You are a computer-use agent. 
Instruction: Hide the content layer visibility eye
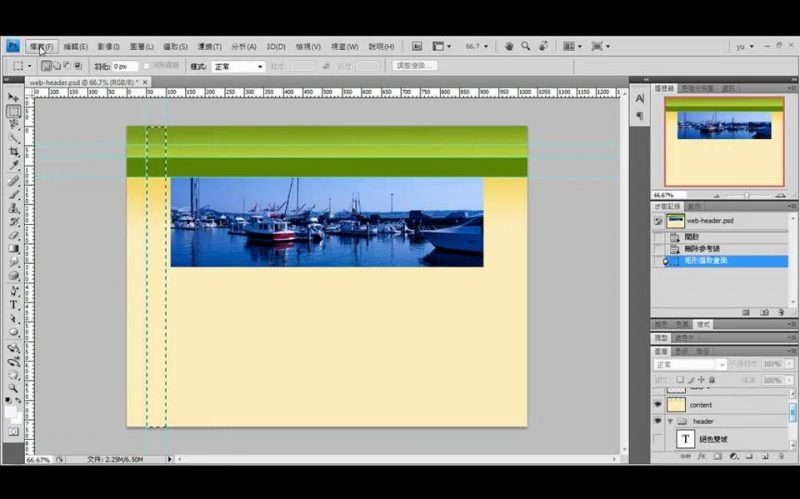point(658,405)
